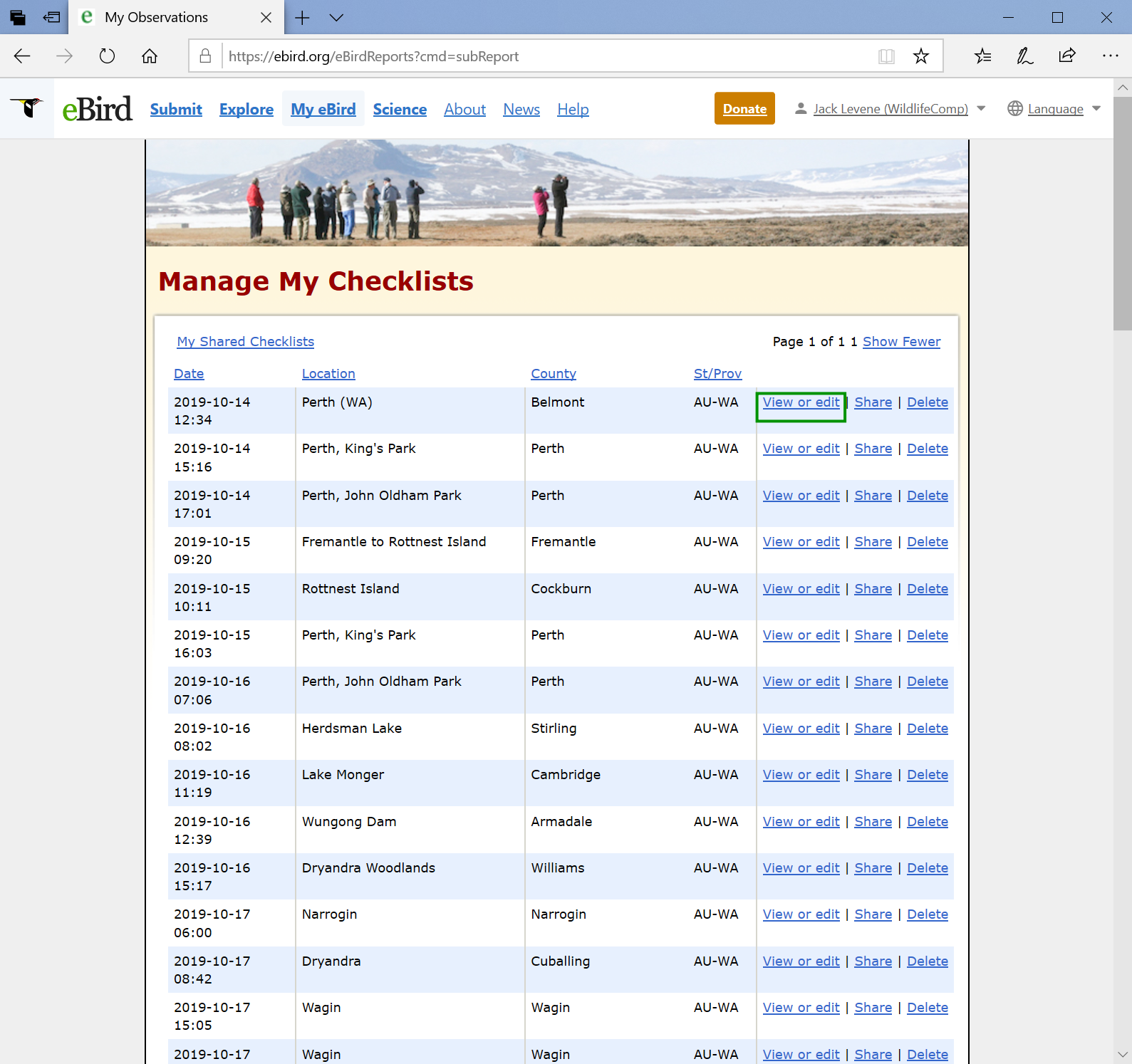1132x1064 pixels.
Task: Close the My Observations tab
Action: [x=266, y=18]
